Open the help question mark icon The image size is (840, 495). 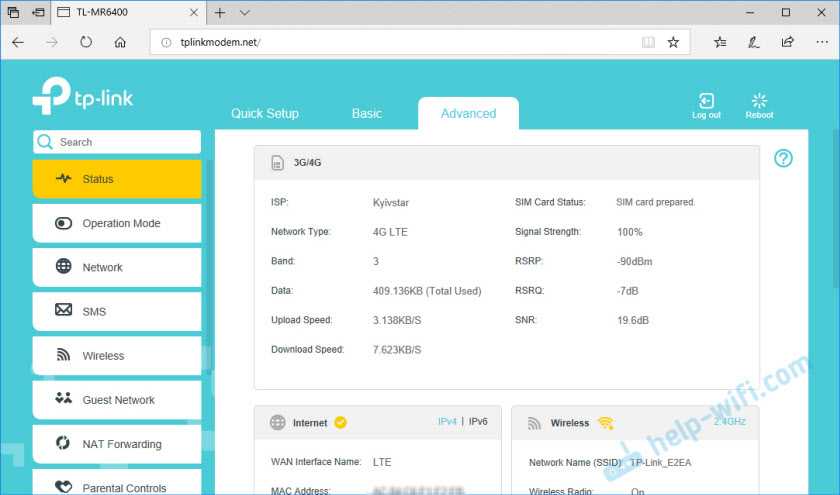[784, 158]
